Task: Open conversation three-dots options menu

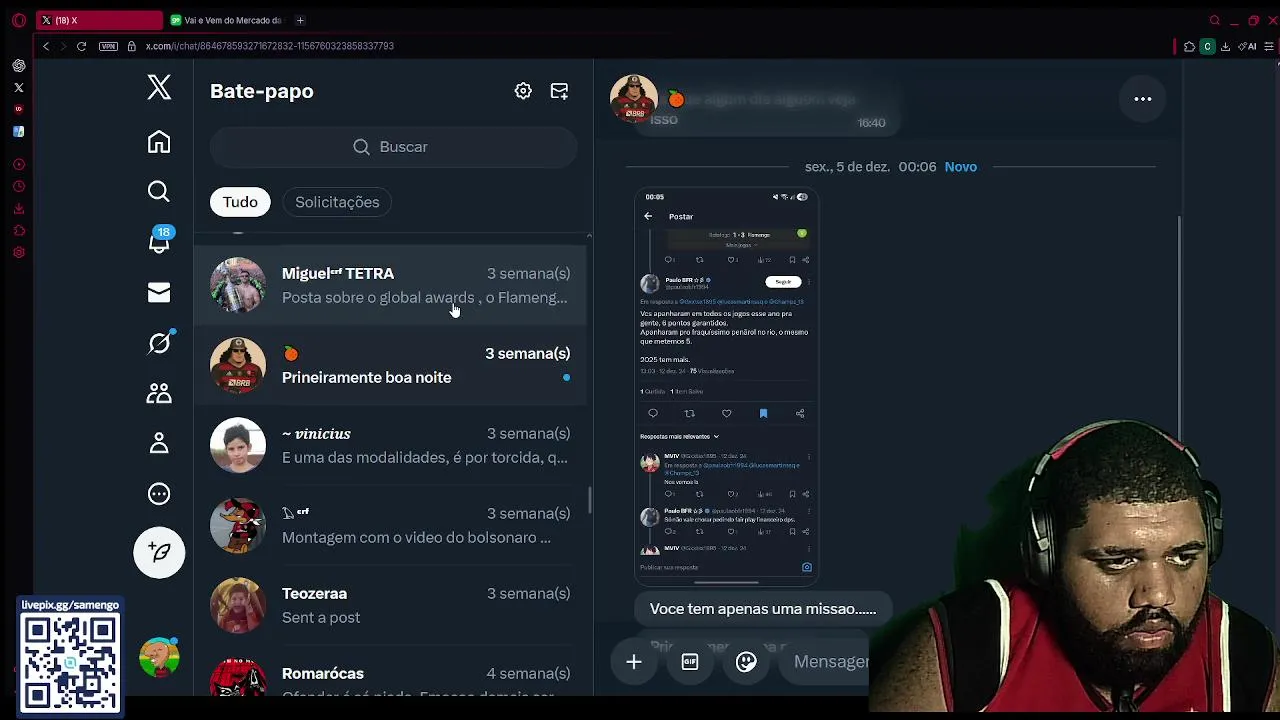Action: [x=1143, y=99]
